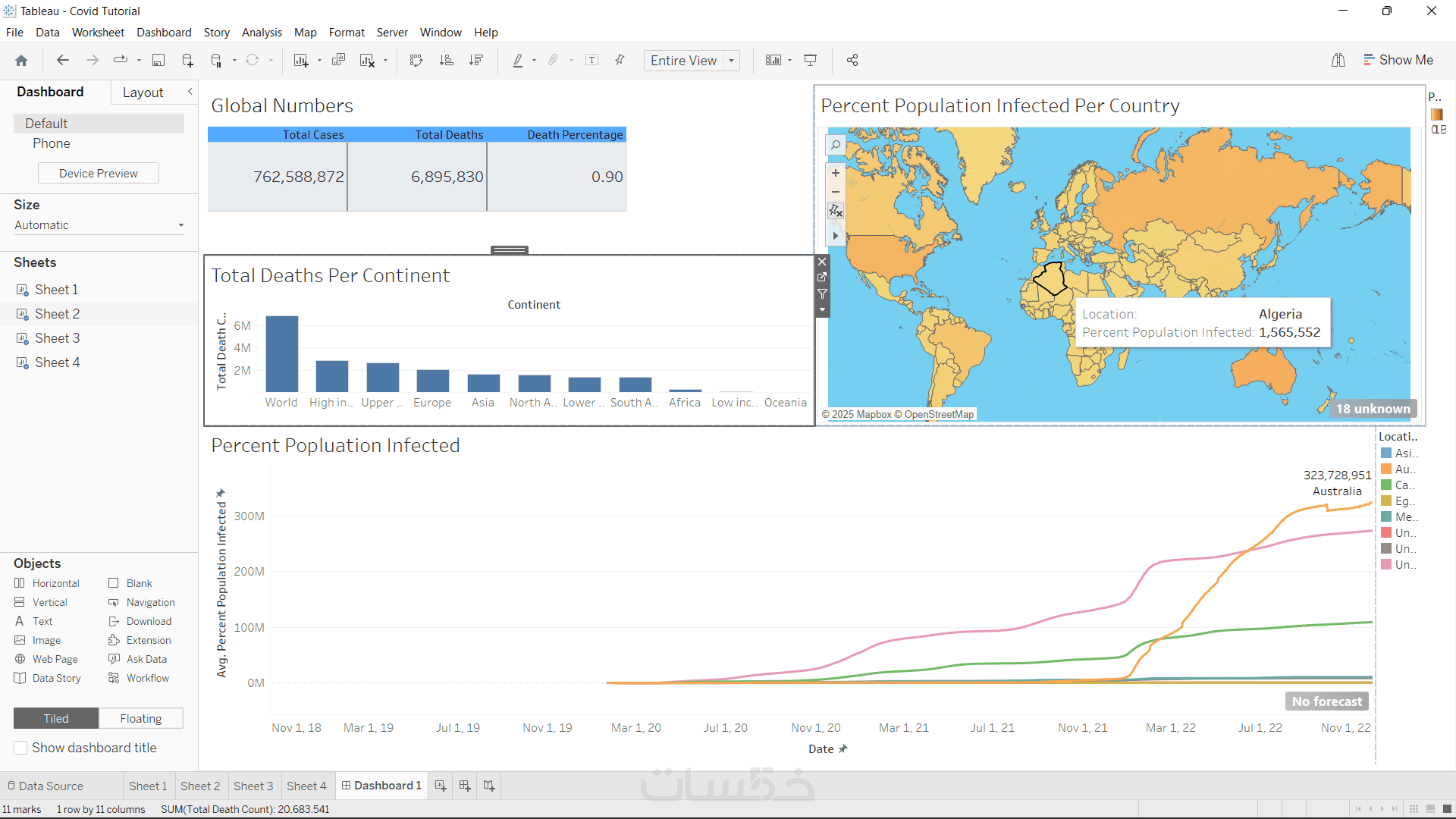Click the Save toolbar icon
Image resolution: width=1456 pixels, height=819 pixels.
[158, 61]
